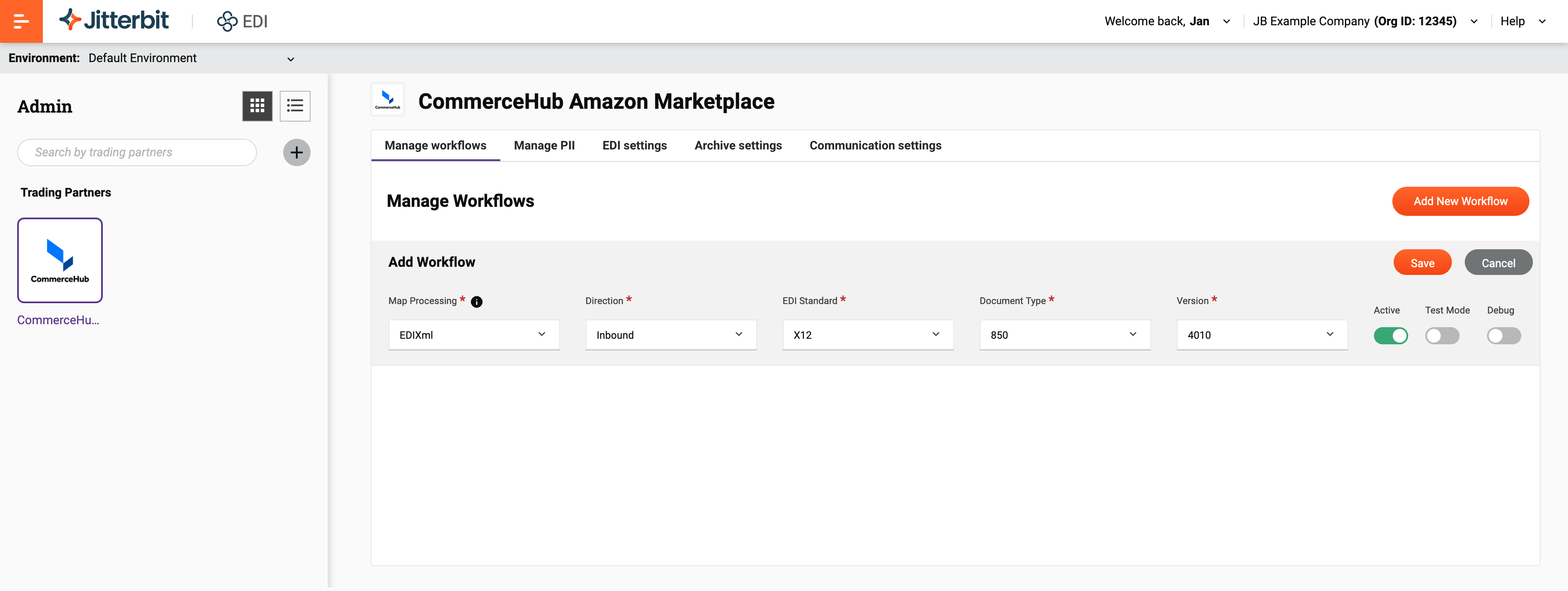1568x591 pixels.
Task: Click the Add Workflow section heading
Action: [x=431, y=263]
